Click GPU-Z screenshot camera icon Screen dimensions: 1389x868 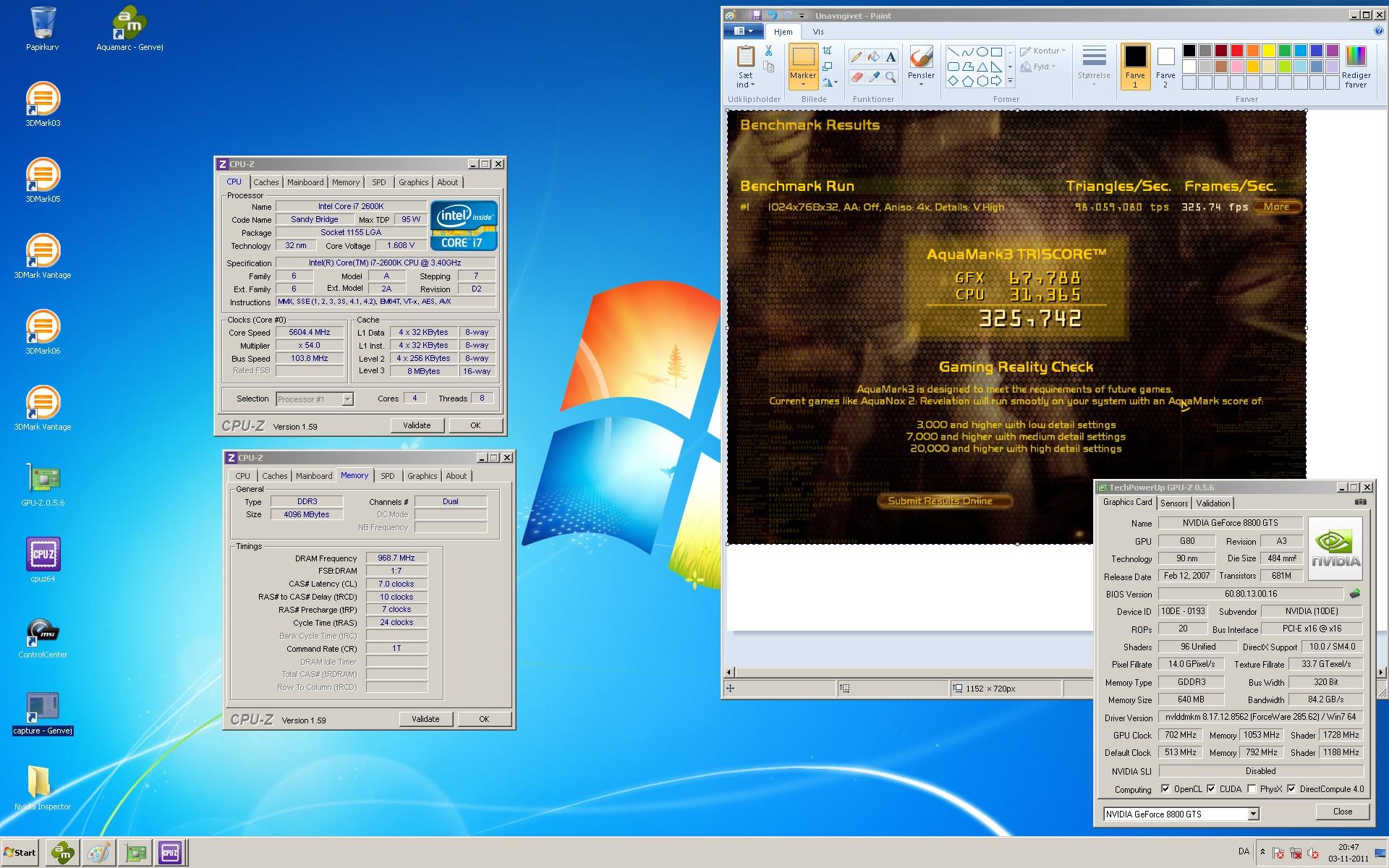[x=1360, y=502]
